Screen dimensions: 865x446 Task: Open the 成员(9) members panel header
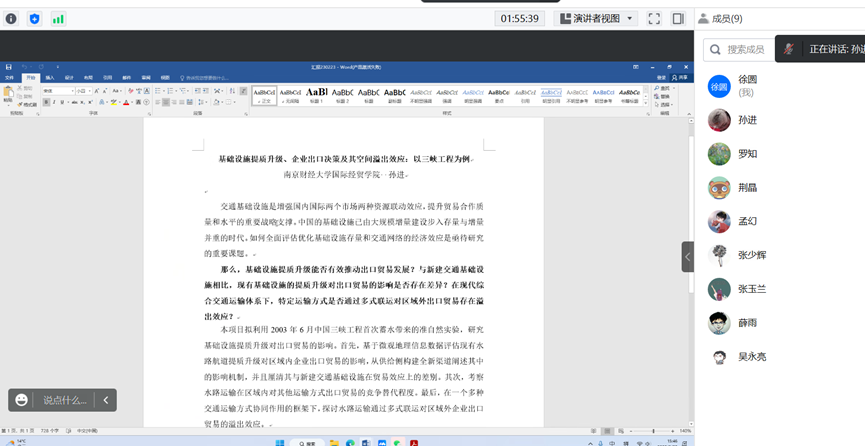[720, 18]
